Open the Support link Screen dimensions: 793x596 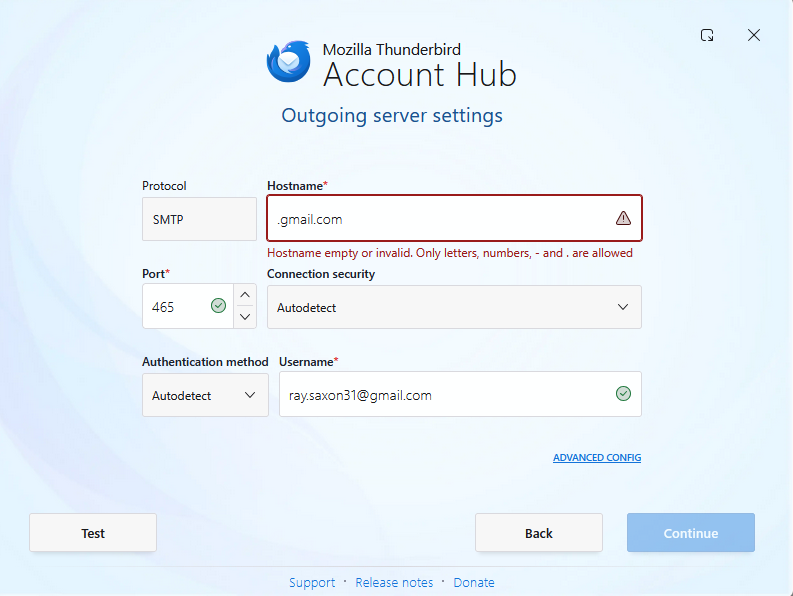[x=312, y=582]
